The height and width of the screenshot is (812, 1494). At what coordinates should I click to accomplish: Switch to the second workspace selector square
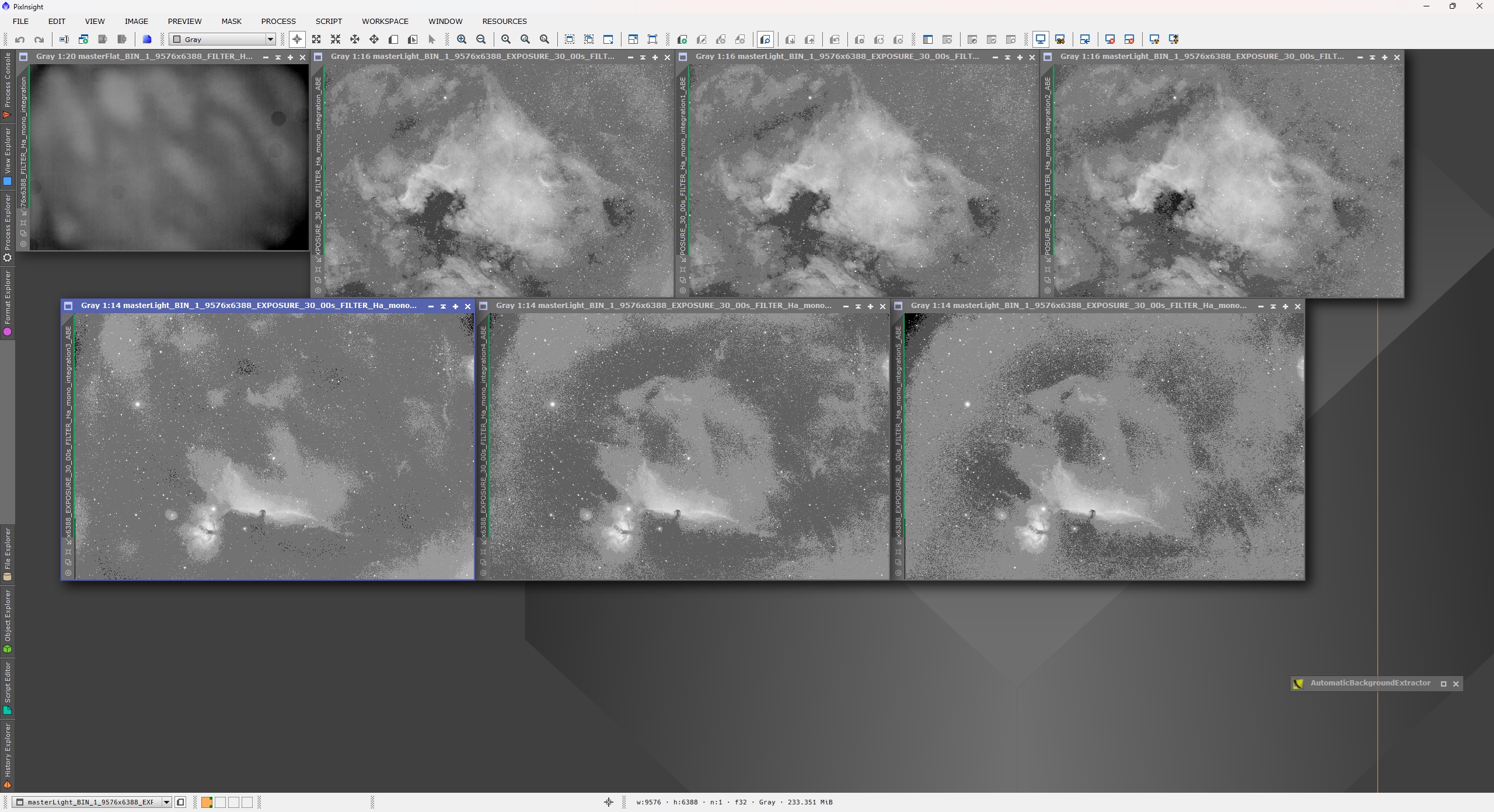pos(220,803)
